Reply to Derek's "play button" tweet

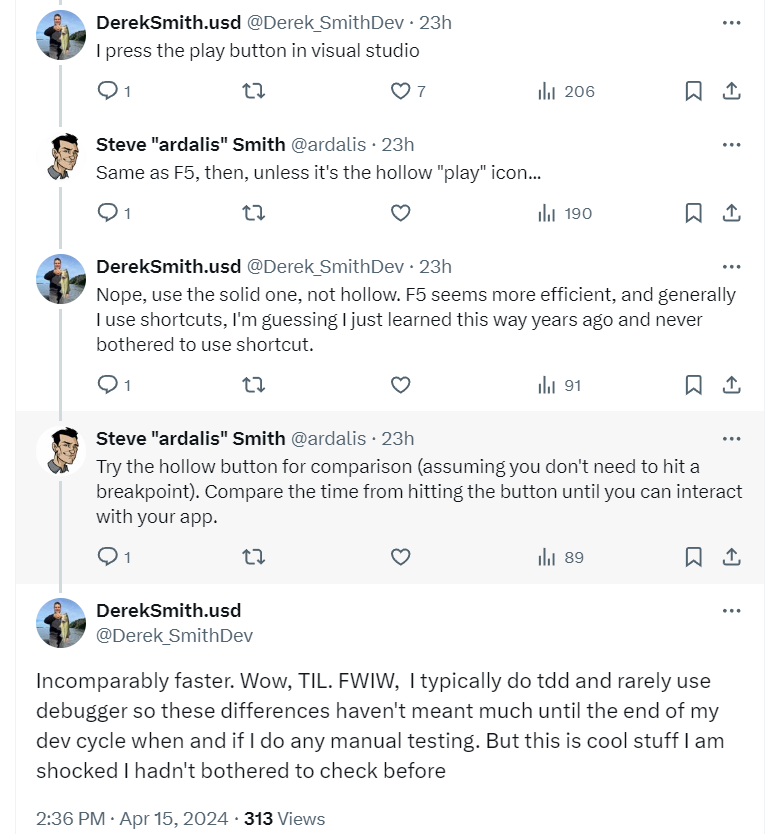(x=110, y=90)
